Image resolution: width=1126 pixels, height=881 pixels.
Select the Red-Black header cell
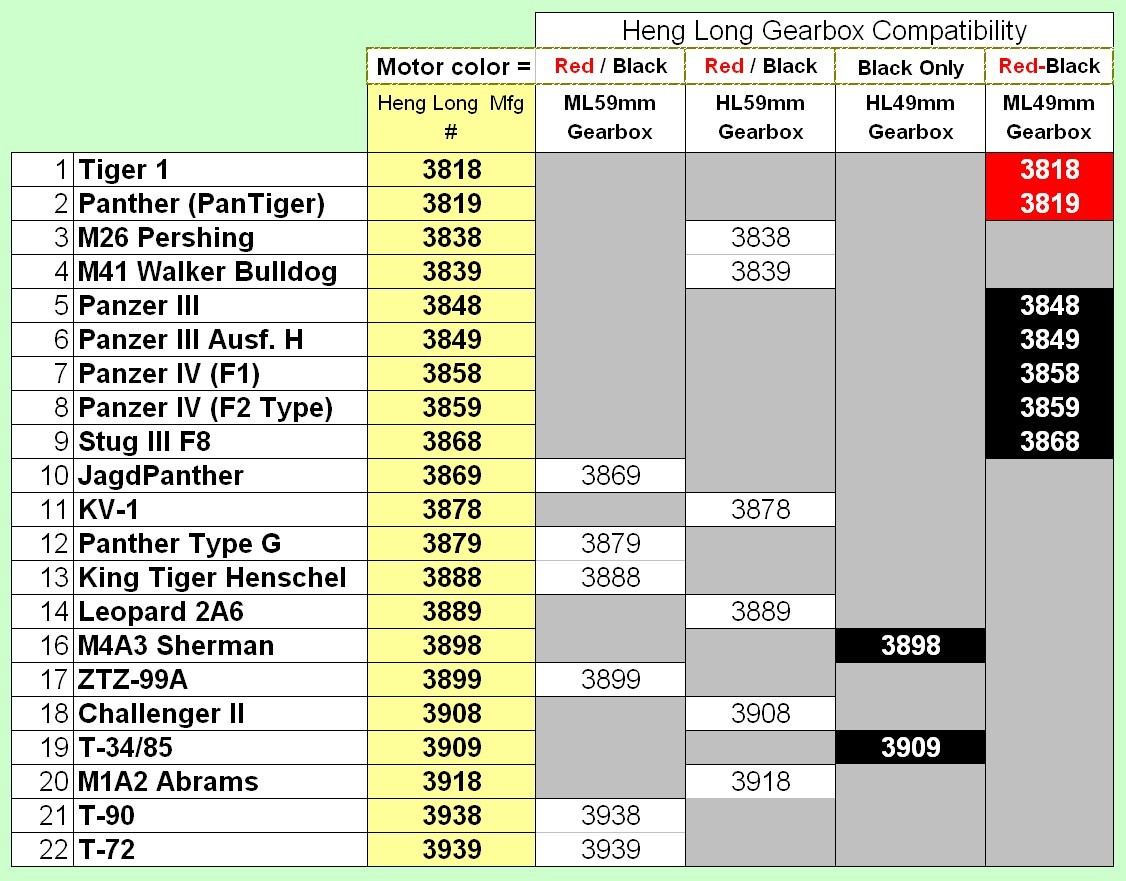pos(1049,67)
